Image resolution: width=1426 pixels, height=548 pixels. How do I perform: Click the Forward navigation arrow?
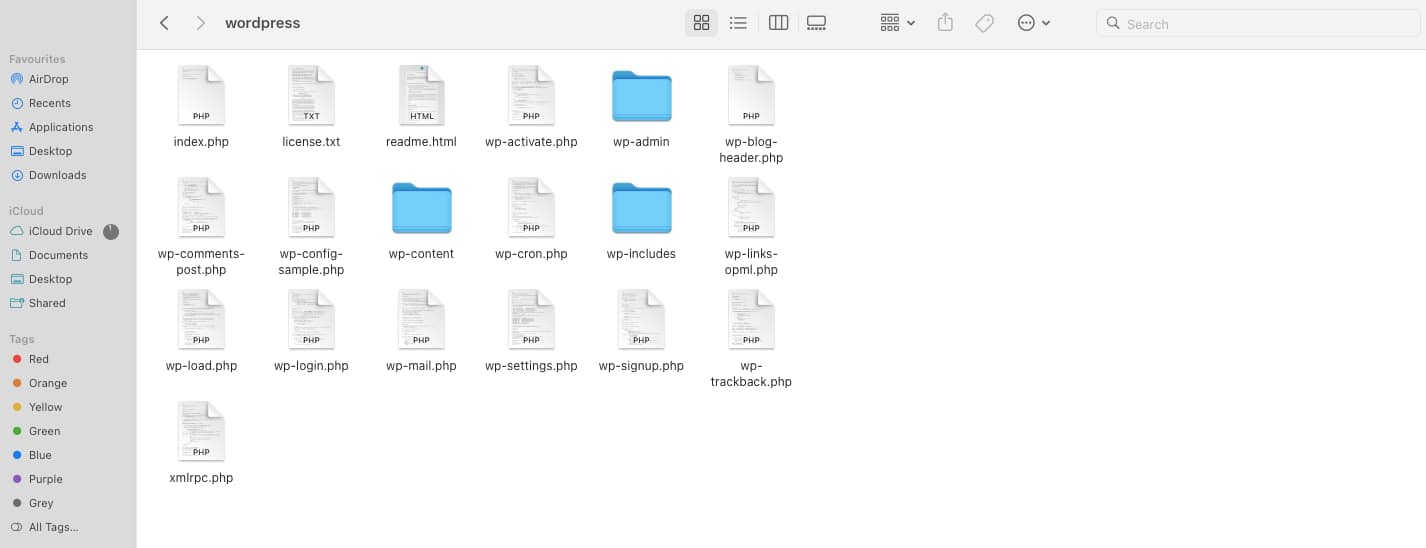click(x=200, y=23)
